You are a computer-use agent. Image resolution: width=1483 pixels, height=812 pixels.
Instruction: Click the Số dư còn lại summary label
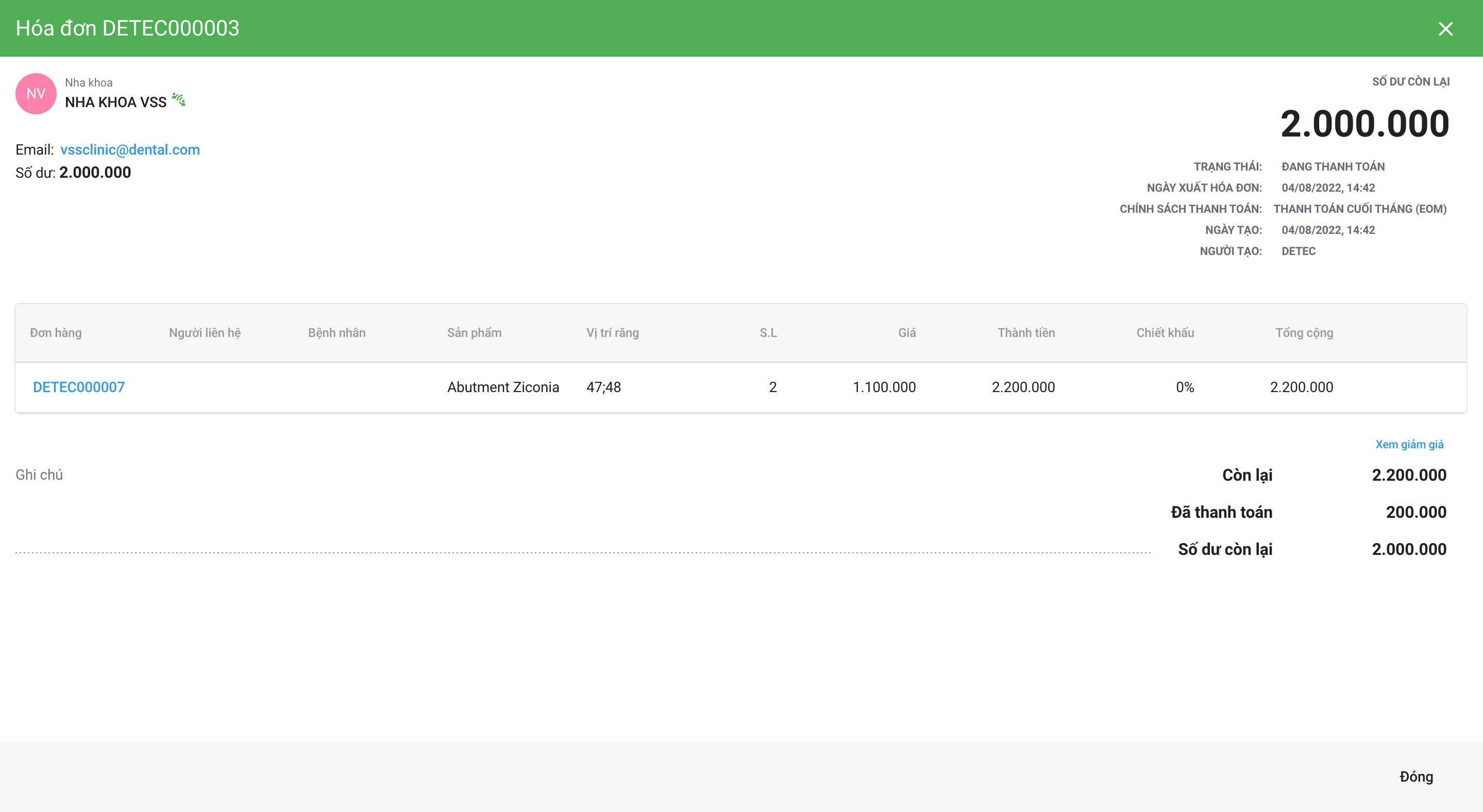(x=1225, y=550)
